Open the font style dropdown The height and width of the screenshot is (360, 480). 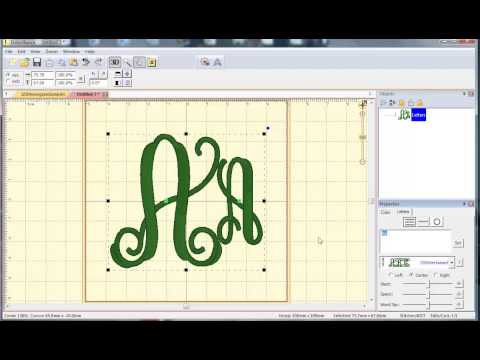(451, 263)
